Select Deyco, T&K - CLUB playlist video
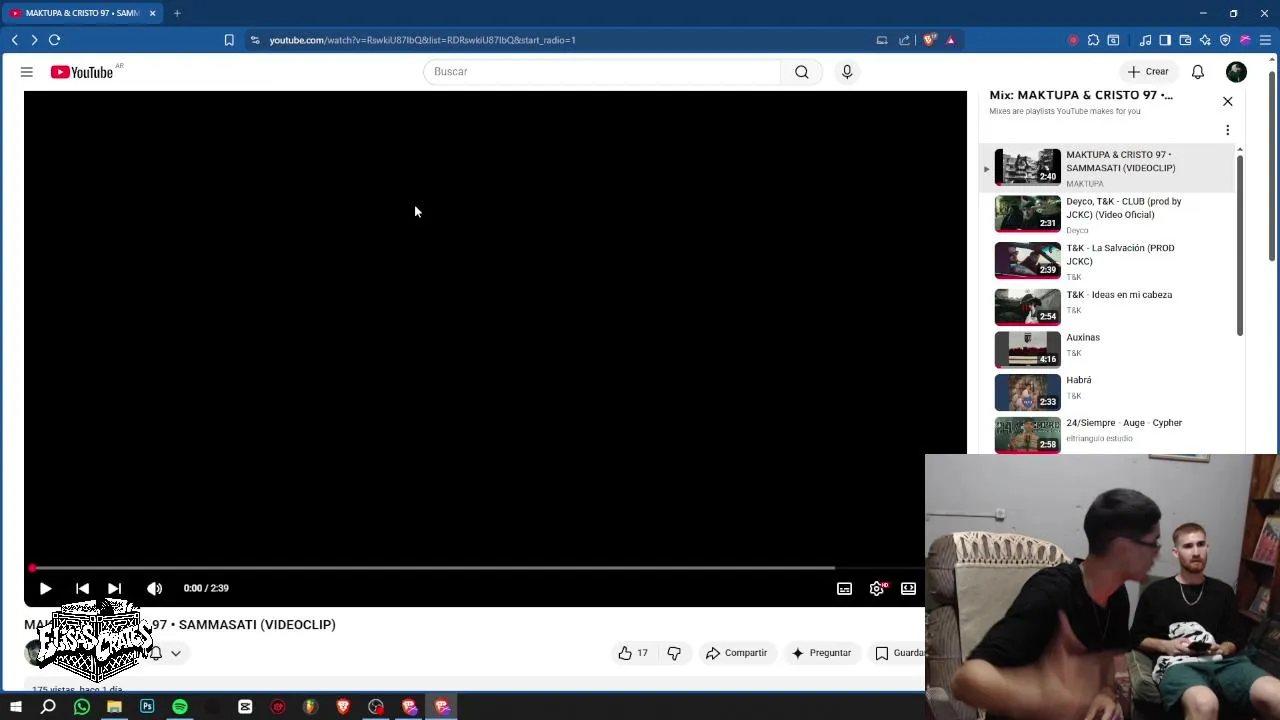1280x720 pixels. click(x=1108, y=214)
